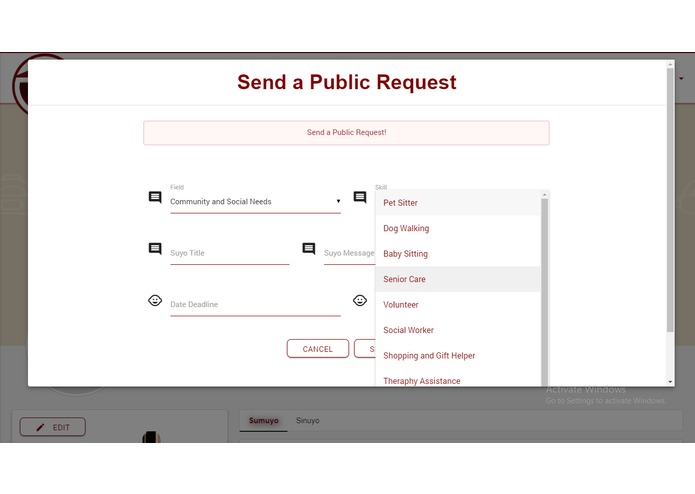Click the dialog scrollbar thumb
The image size is (695, 494).
(x=670, y=199)
